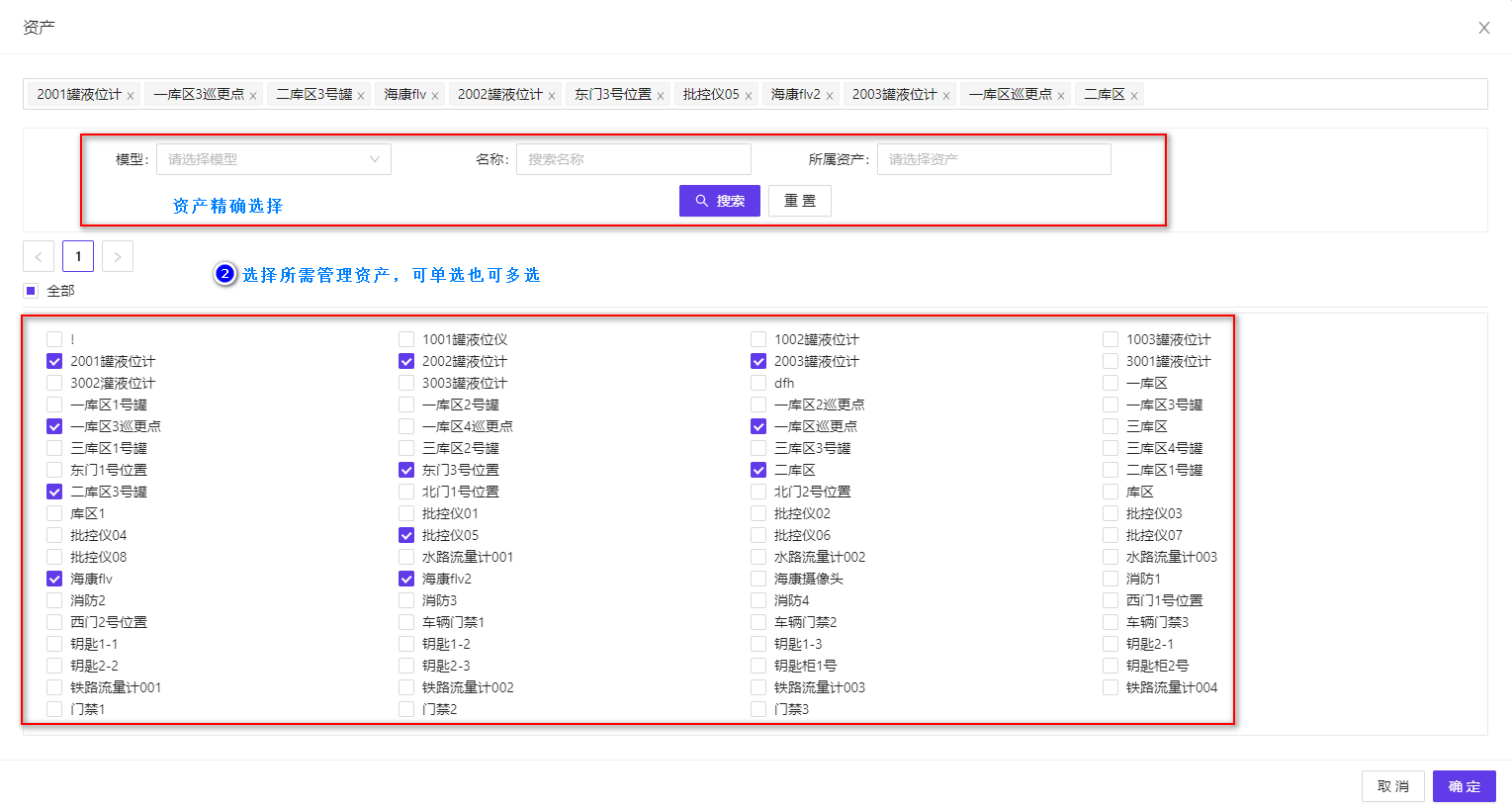Image resolution: width=1512 pixels, height=810 pixels.
Task: Check the 西门1号位置 checkbox
Action: 1111,600
